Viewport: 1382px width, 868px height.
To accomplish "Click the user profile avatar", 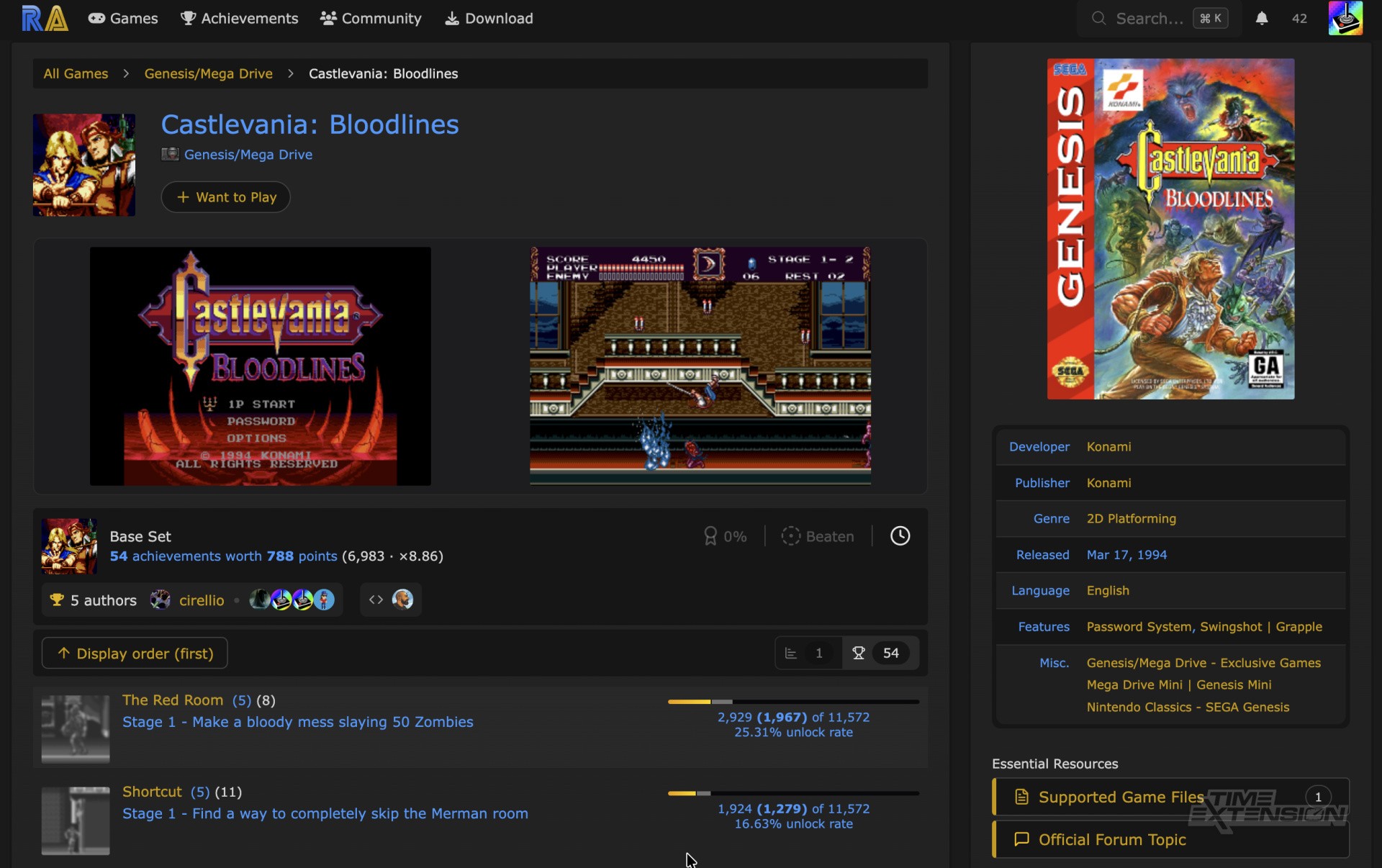I will click(x=1345, y=18).
